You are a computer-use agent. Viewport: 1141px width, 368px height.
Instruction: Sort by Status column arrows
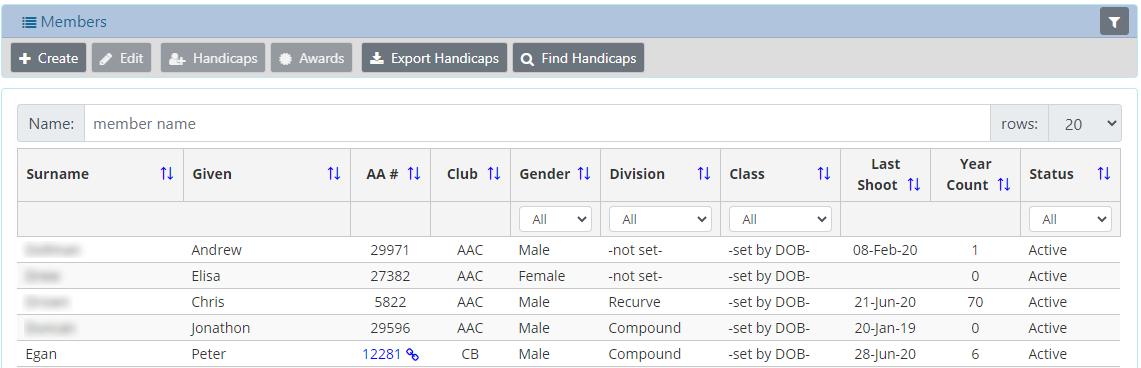point(1104,174)
